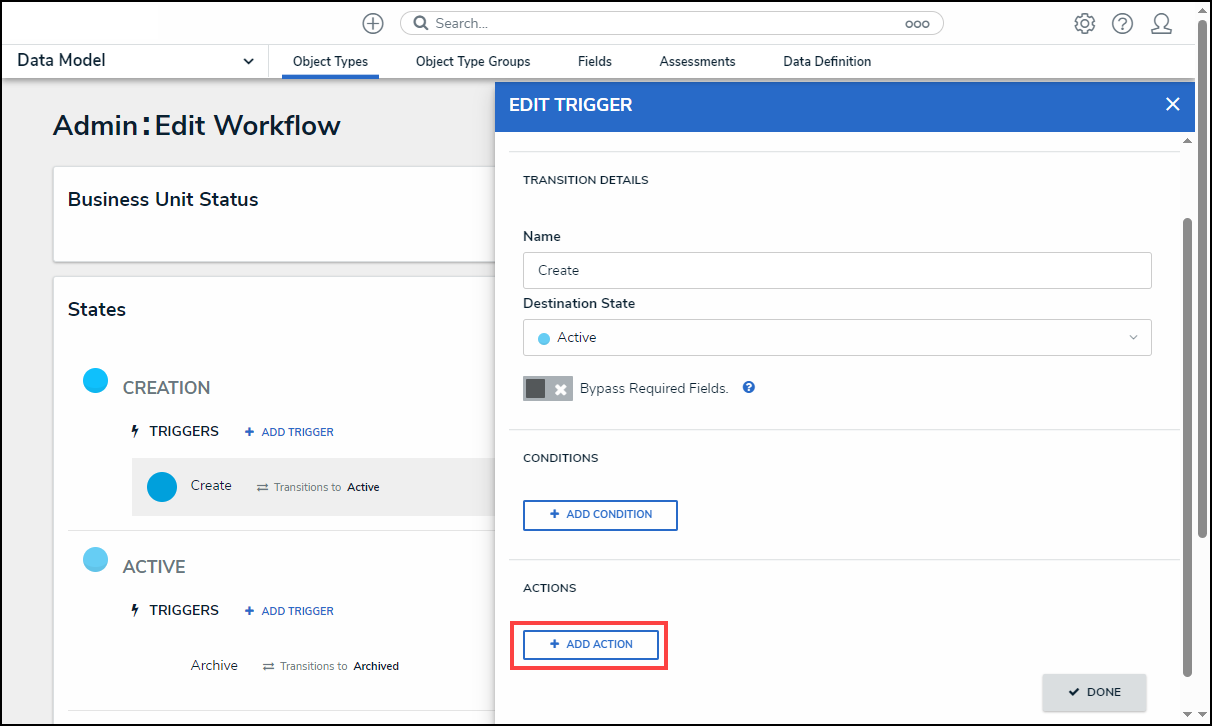The width and height of the screenshot is (1212, 726).
Task: Open the Assessments tab
Action: pos(697,61)
